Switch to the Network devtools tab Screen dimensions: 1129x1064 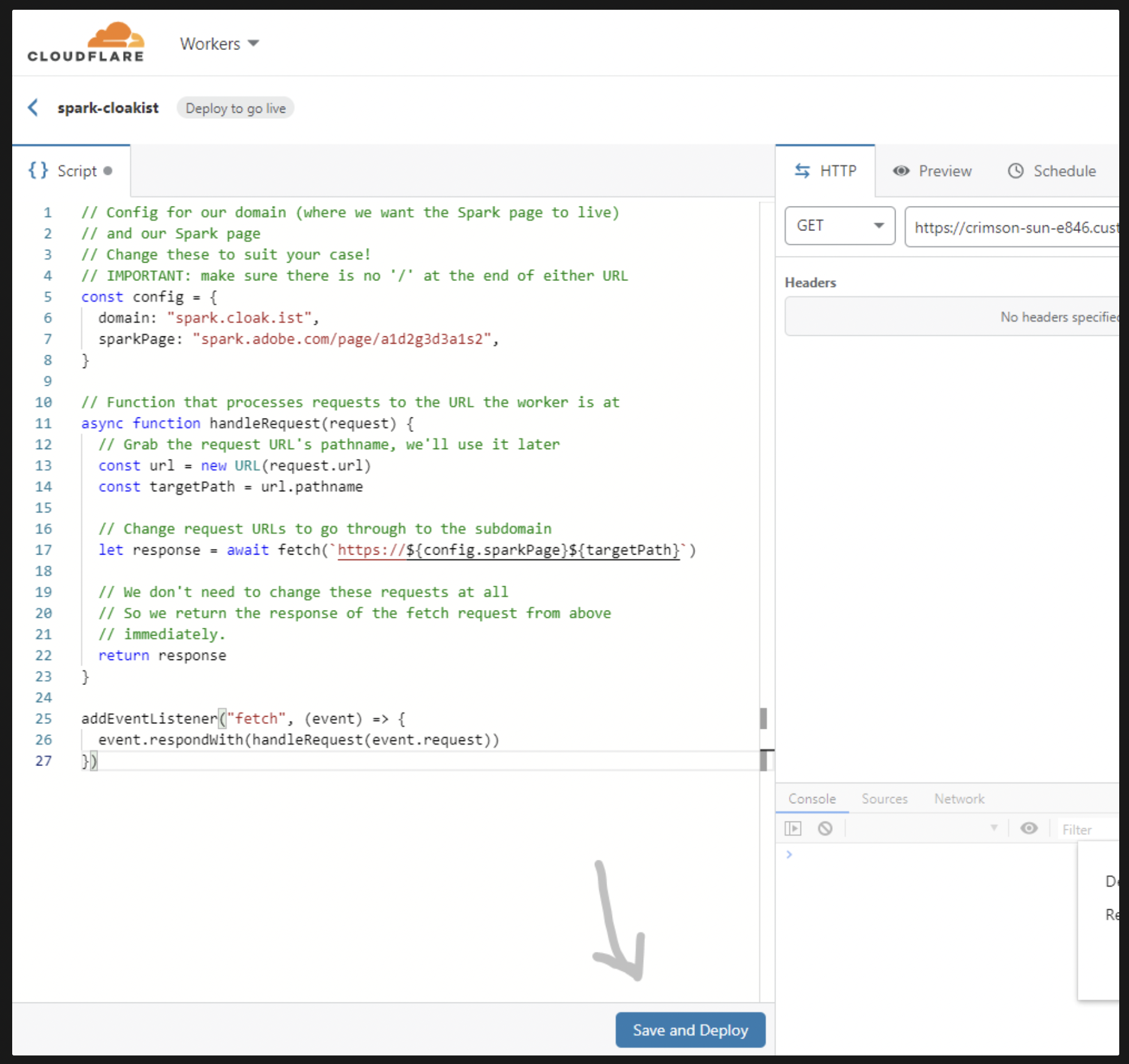click(x=959, y=799)
